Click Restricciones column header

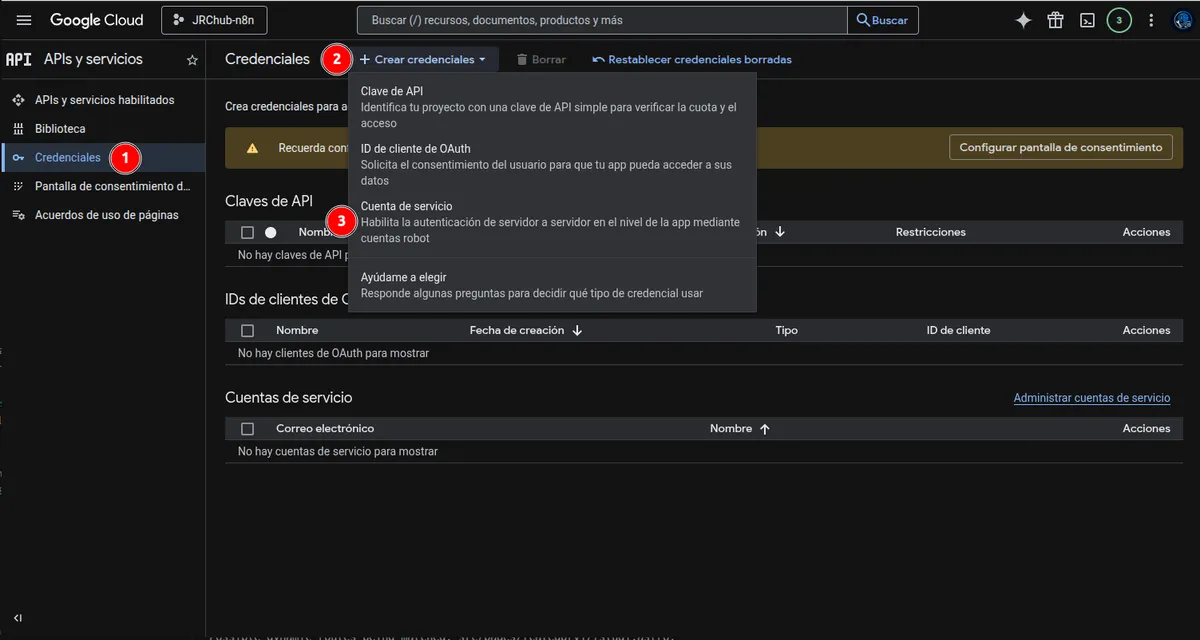[x=931, y=232]
